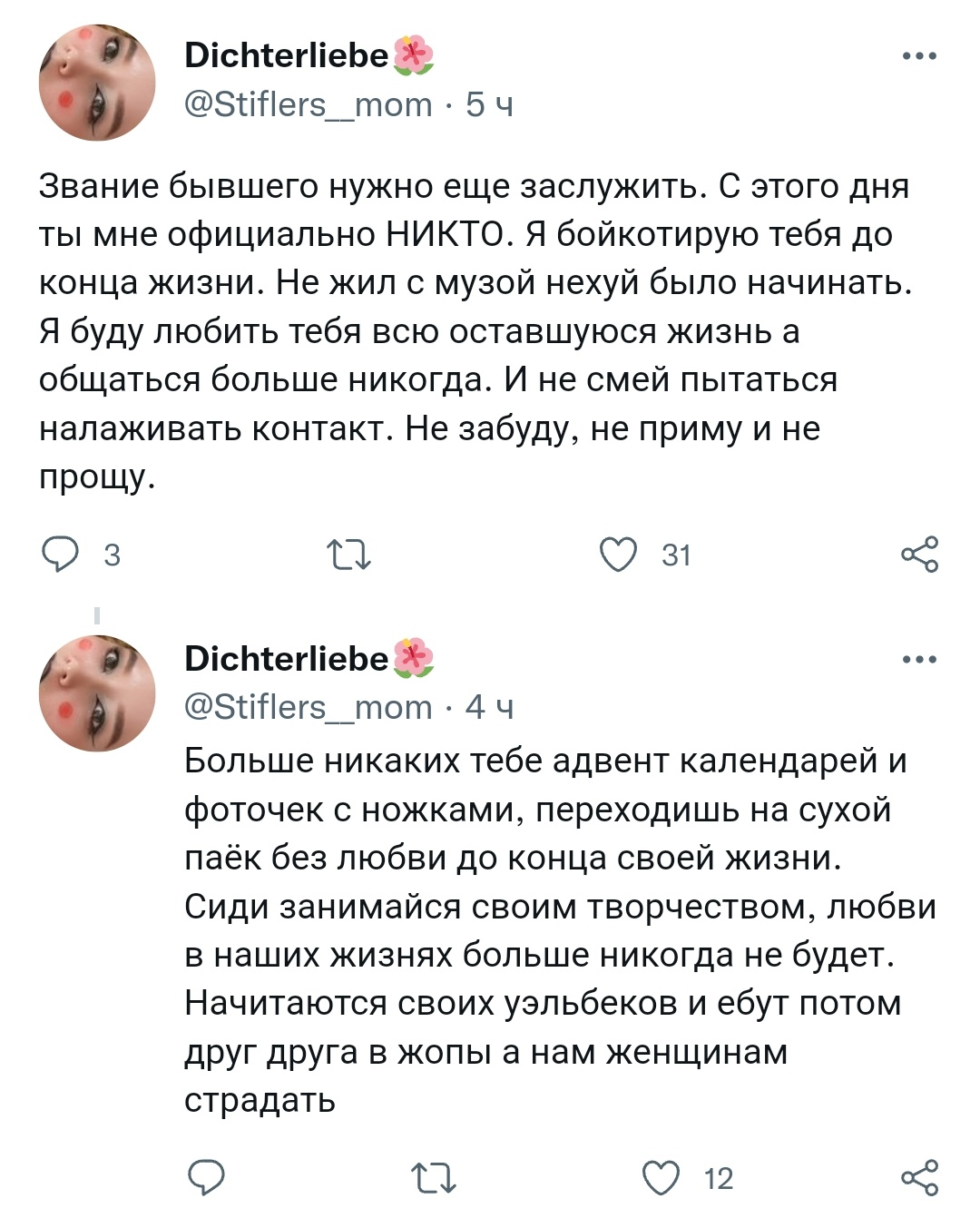
Task: Open Dichterliebe profile name in first tweet
Action: [x=287, y=55]
